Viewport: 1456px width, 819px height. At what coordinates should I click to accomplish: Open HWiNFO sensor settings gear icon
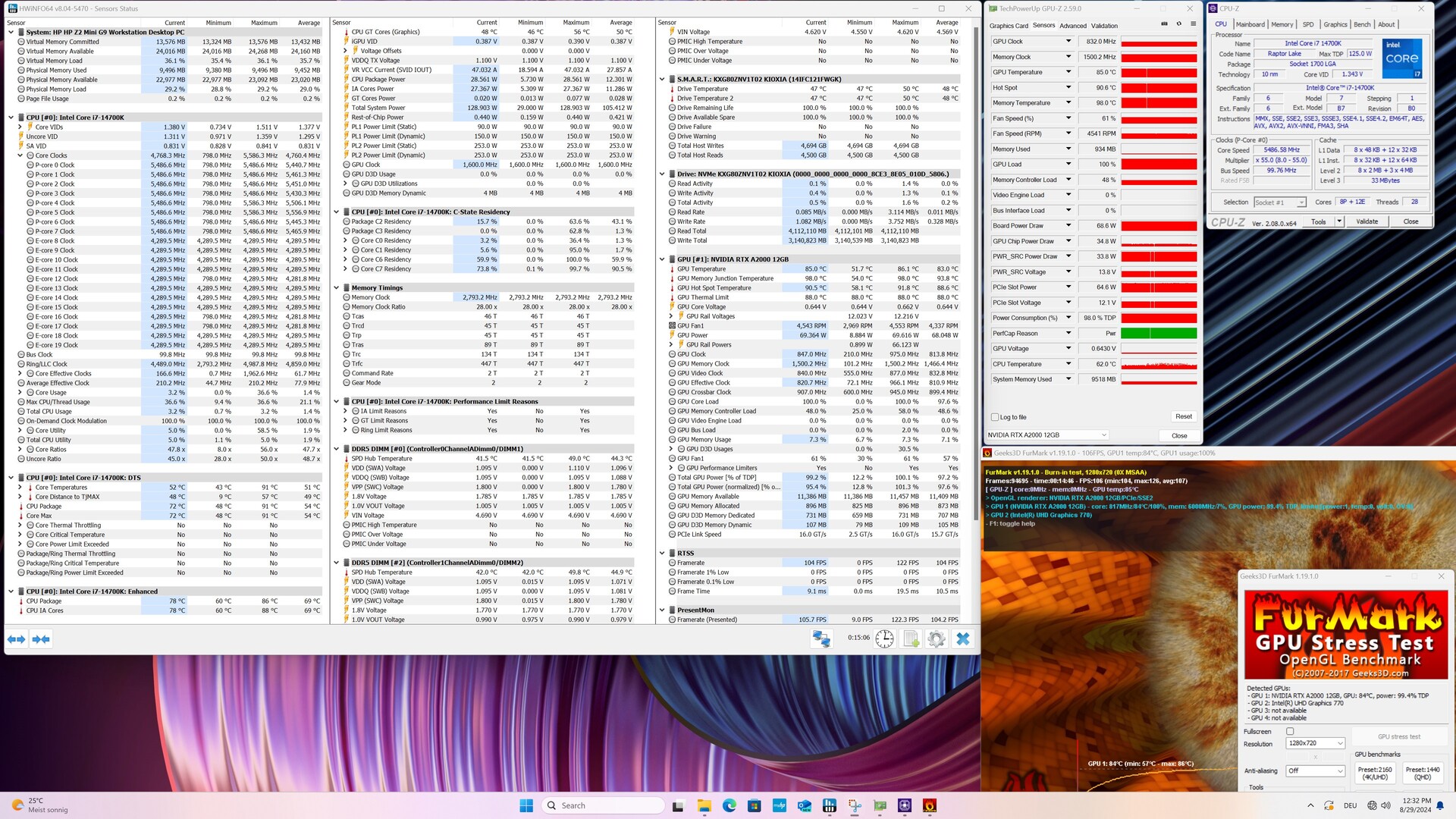tap(937, 639)
